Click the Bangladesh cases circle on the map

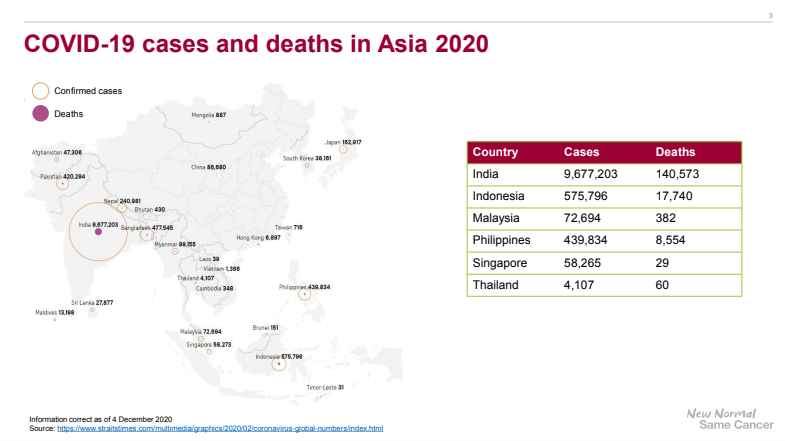tap(147, 236)
